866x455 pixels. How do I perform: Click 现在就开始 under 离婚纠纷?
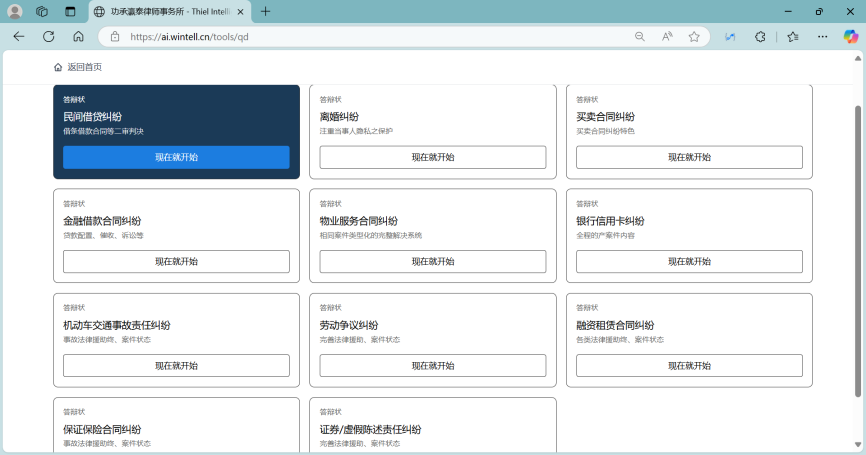click(x=432, y=157)
